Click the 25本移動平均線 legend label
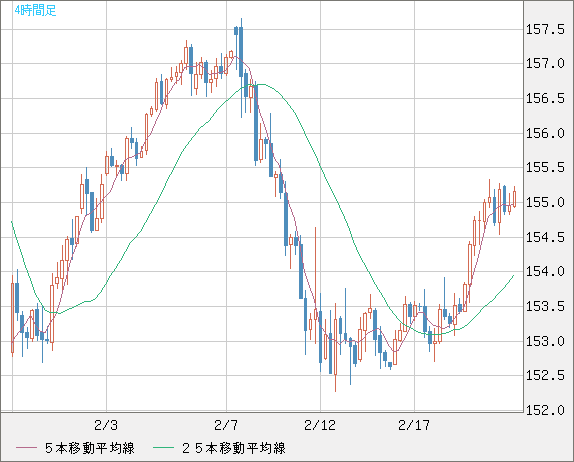Image resolution: width=574 pixels, height=462 pixels. click(234, 448)
